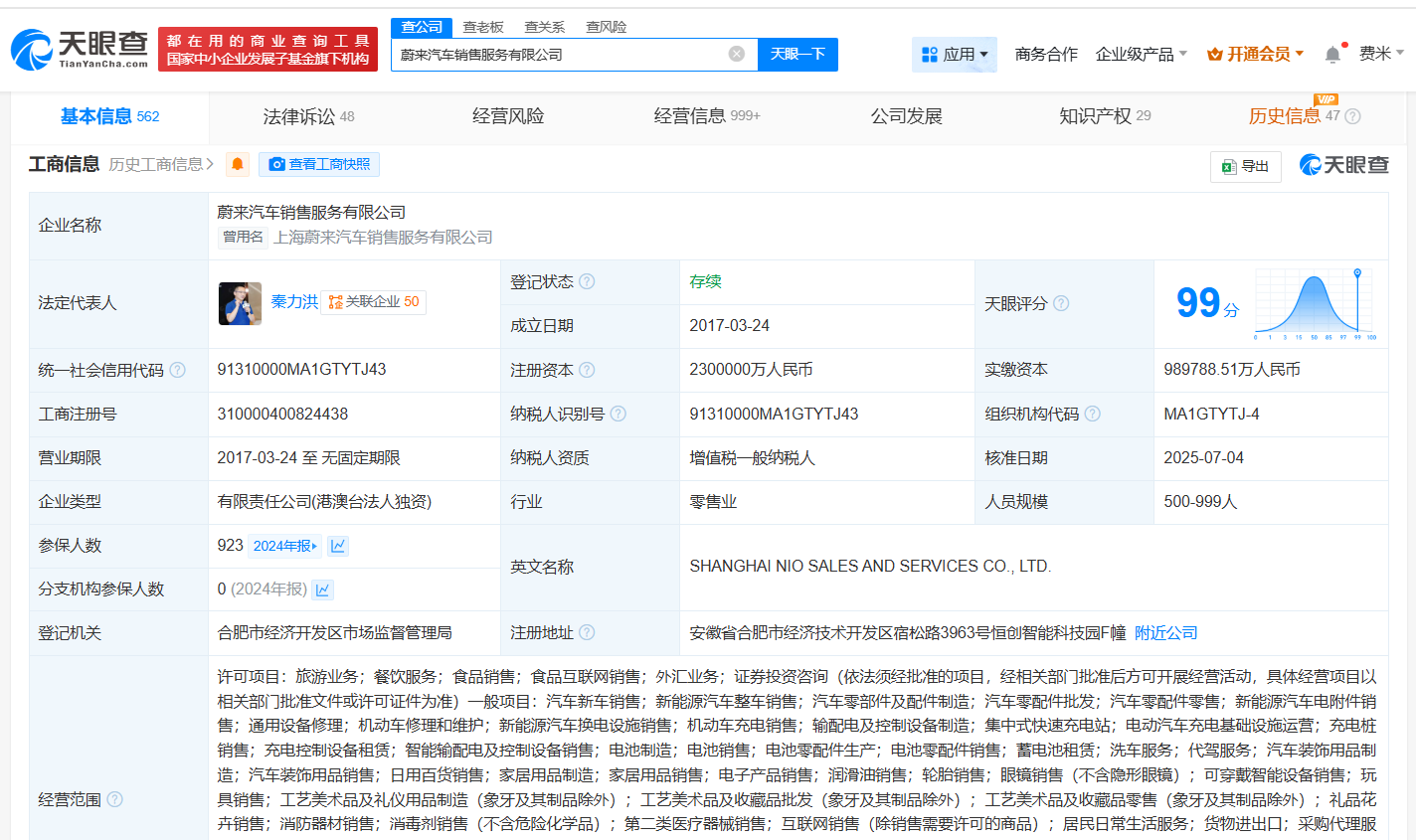Click 关联企业 50 badge
This screenshot has width=1416, height=840.
click(373, 301)
